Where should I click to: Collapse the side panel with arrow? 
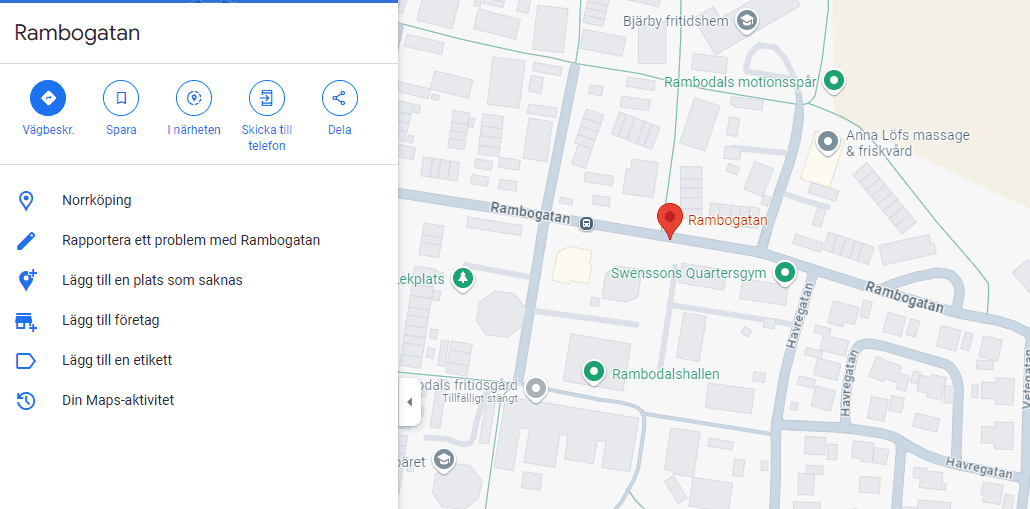409,402
